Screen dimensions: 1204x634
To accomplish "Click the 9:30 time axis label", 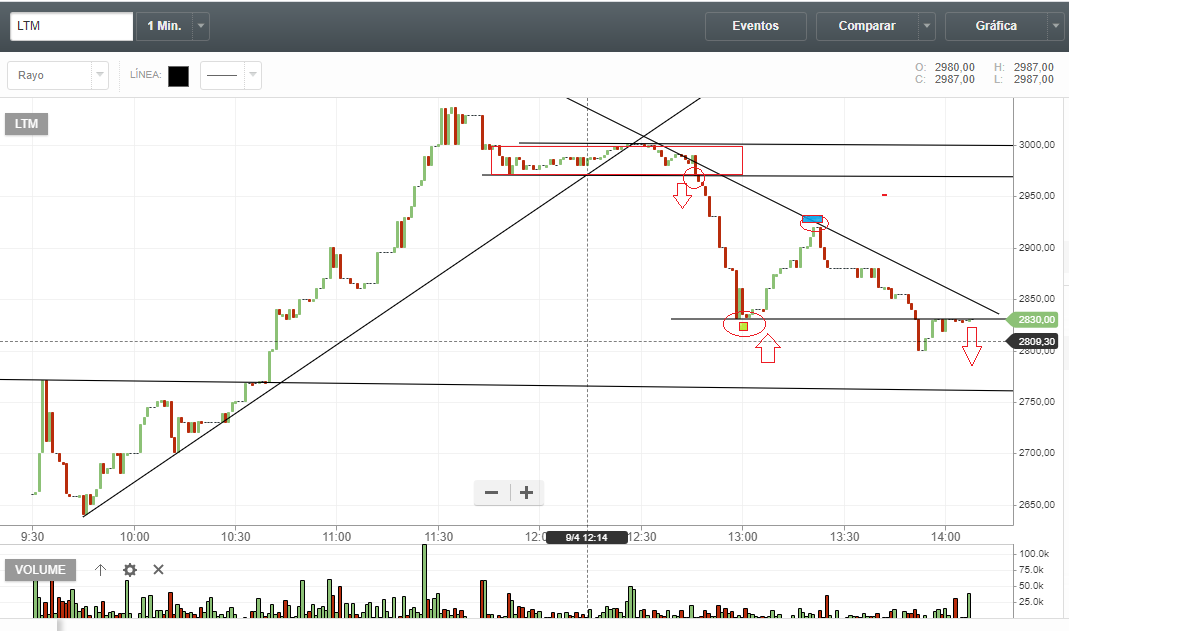I will 33,537.
